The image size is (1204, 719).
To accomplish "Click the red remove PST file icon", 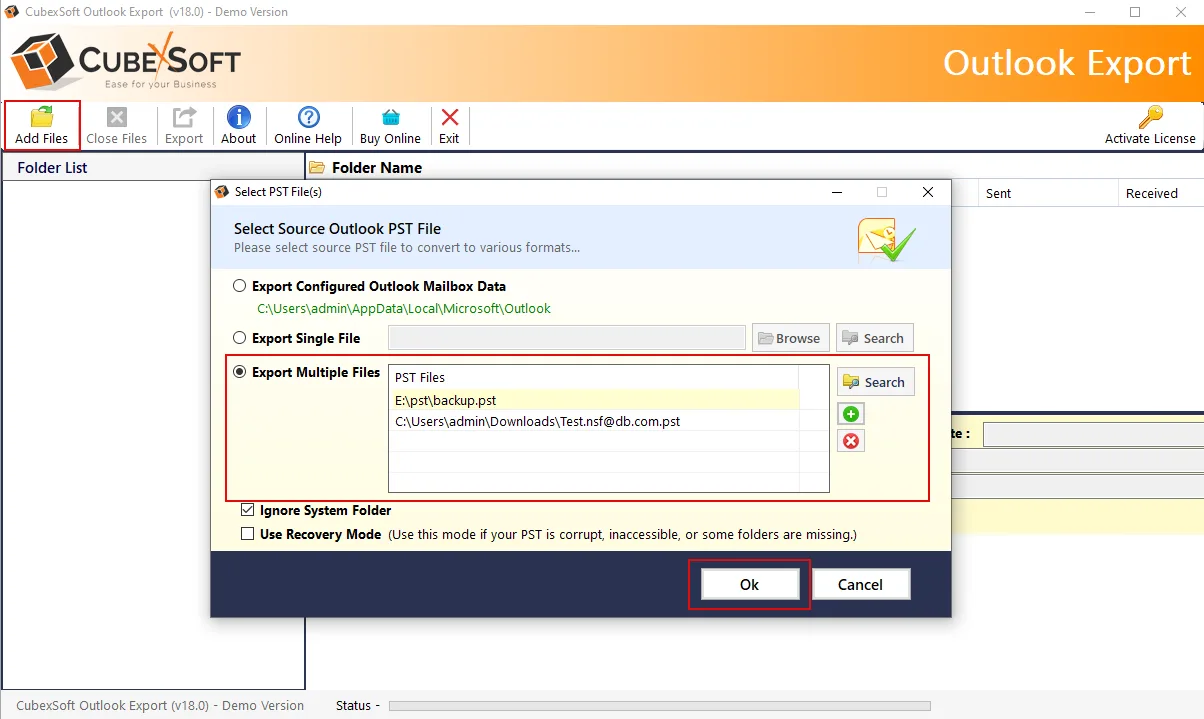I will click(x=851, y=441).
